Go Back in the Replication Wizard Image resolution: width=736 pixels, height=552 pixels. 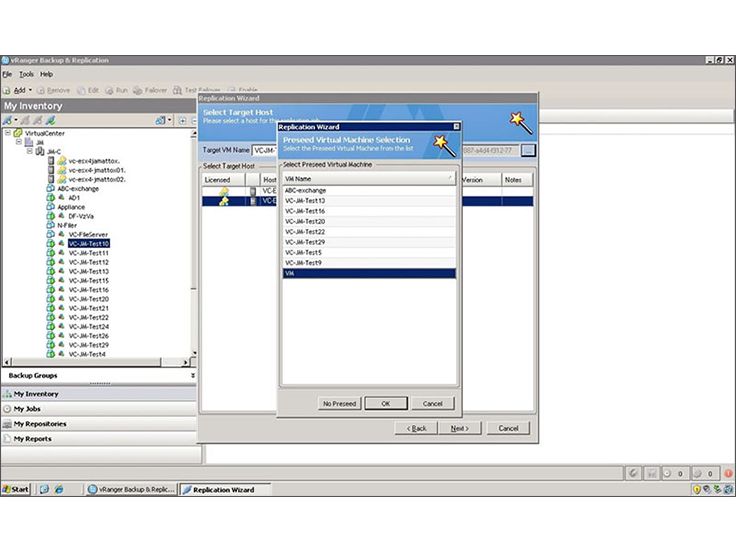[x=416, y=429]
